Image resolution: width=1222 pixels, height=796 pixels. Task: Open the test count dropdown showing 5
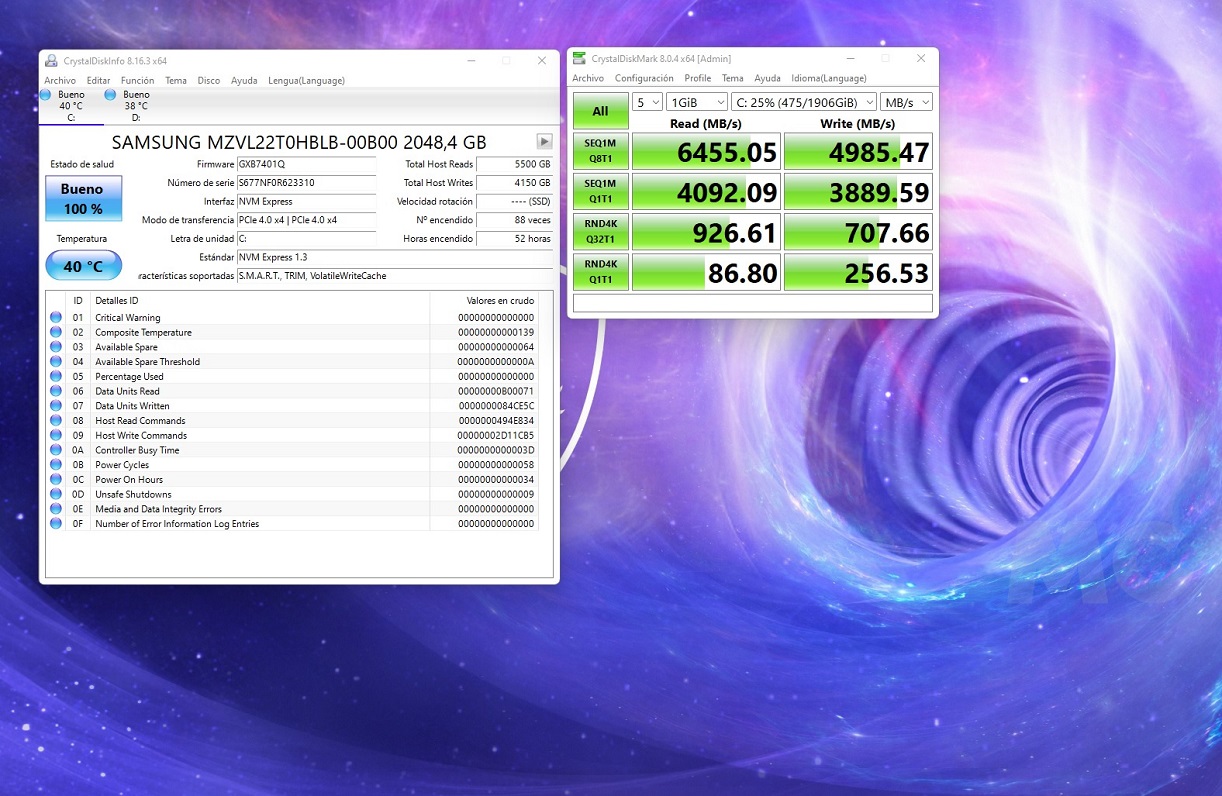[647, 102]
